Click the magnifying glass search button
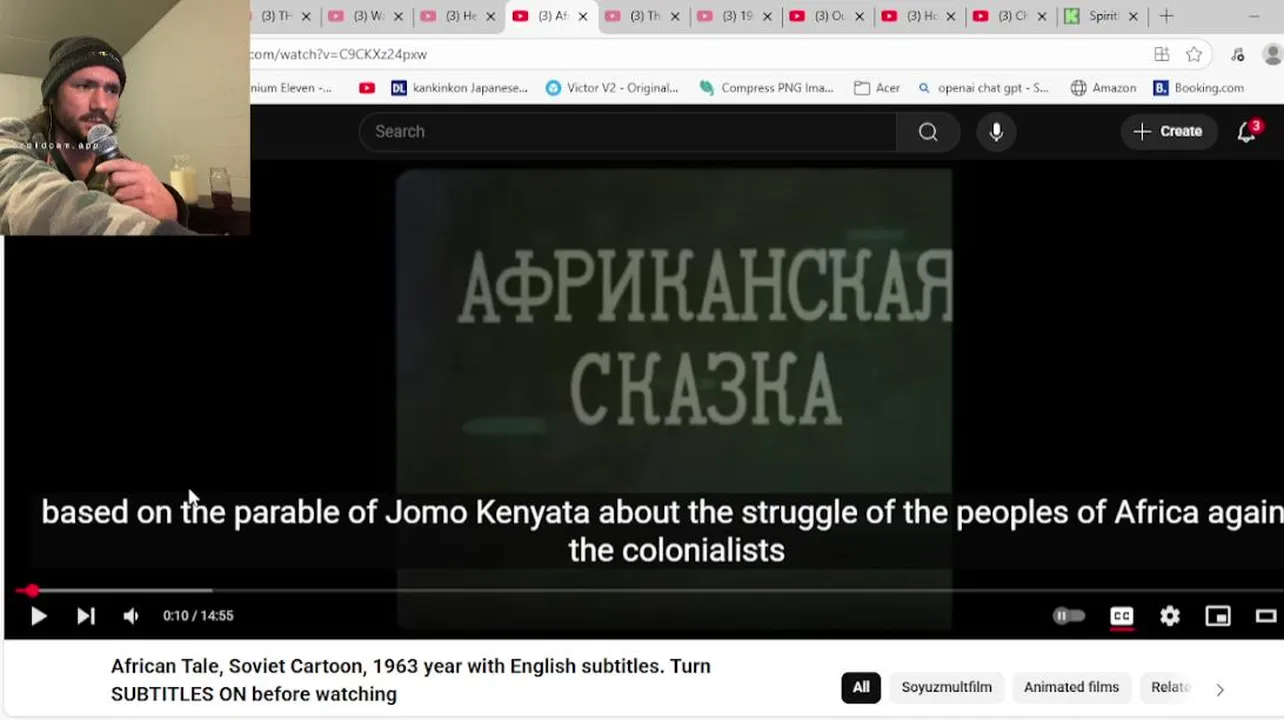1284x720 pixels. pyautogui.click(x=928, y=131)
